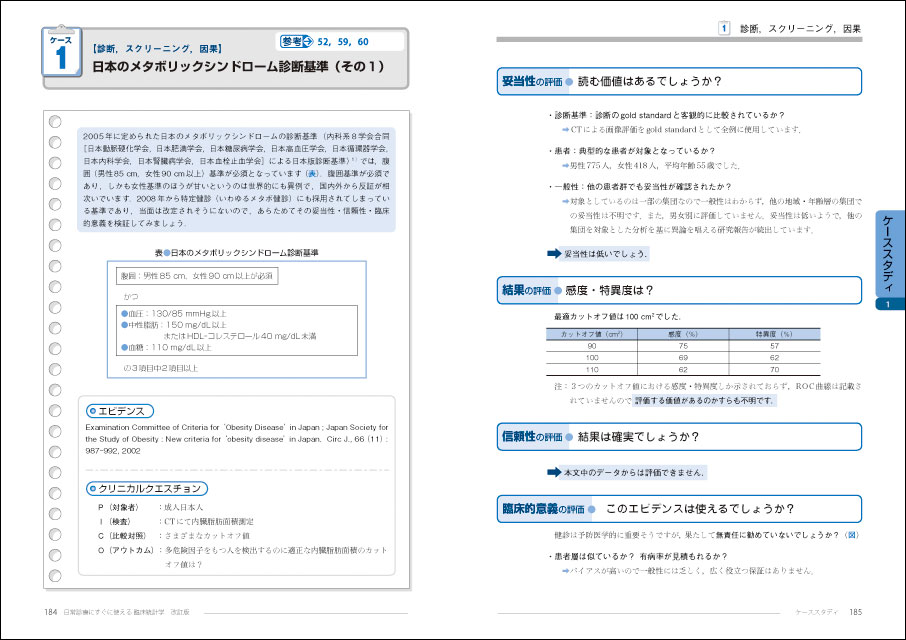
Task: Click the Case 1 calendar icon
Action: (x=61, y=52)
